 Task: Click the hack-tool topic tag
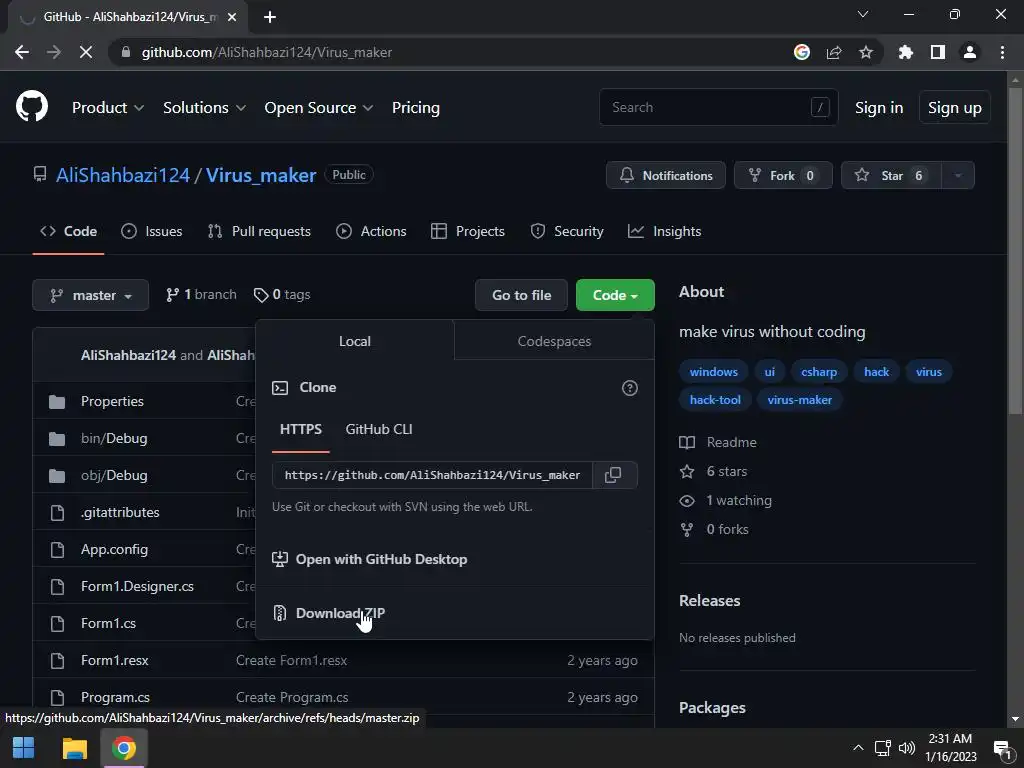[x=715, y=400]
